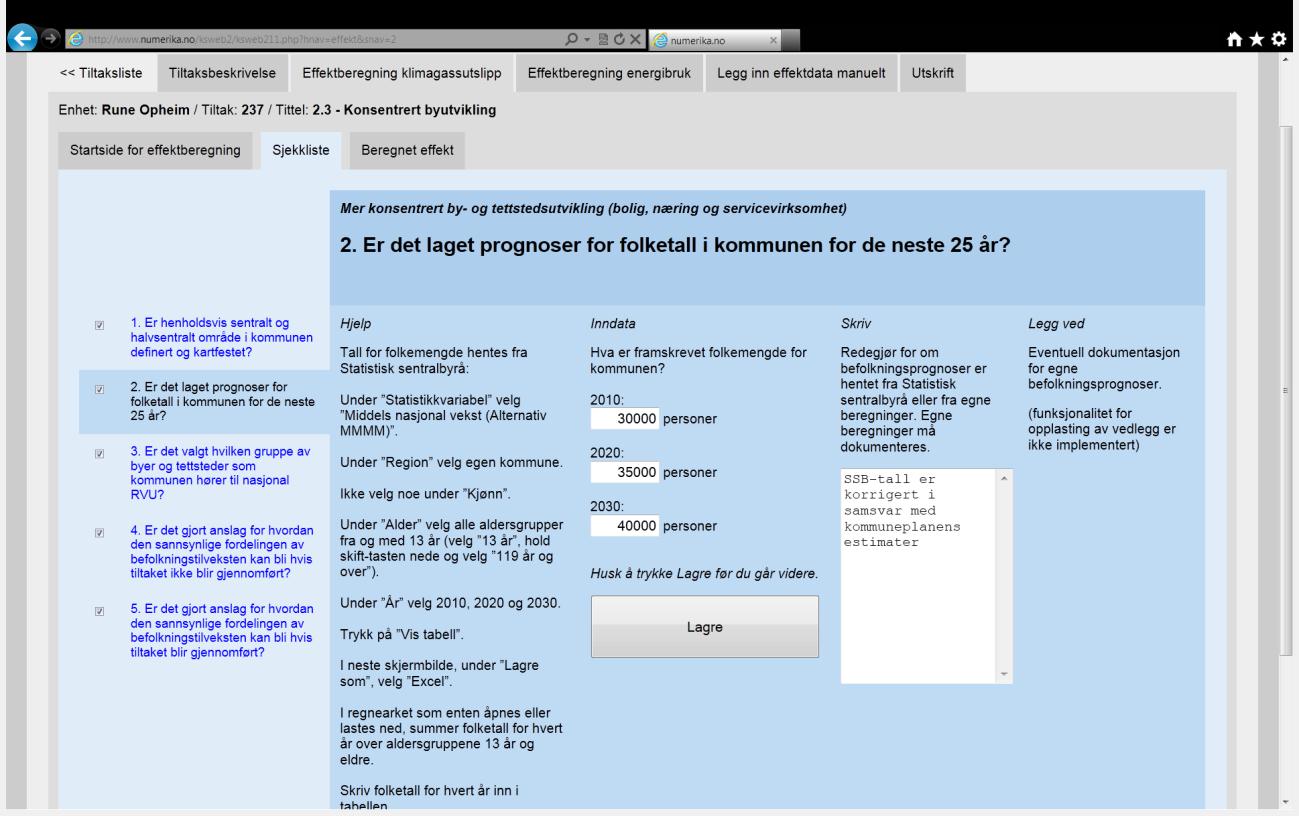Click the page vertical scrollbar thumb
Screen dimensions: 1299x816
click(x=1286, y=390)
